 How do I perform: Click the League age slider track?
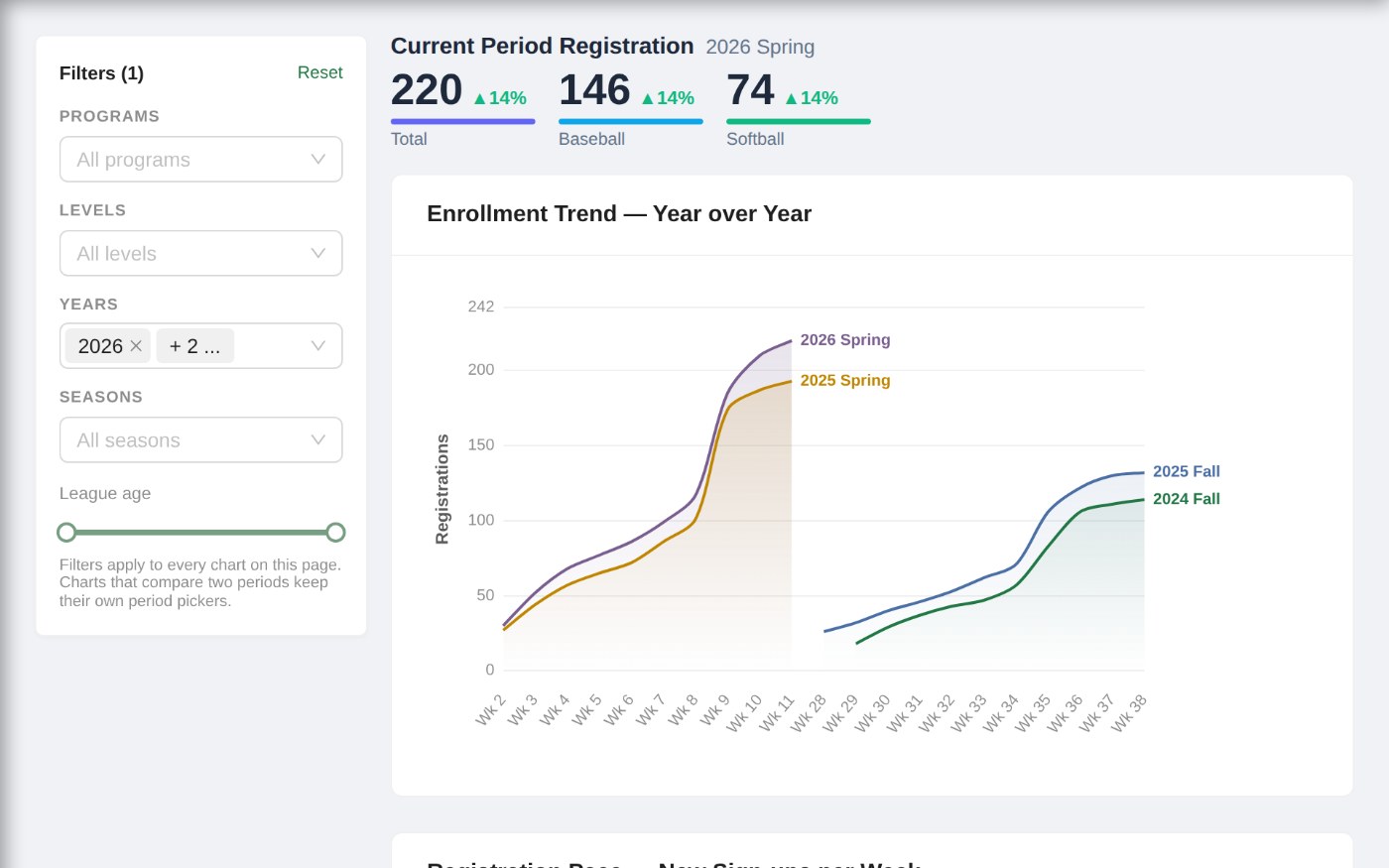coord(201,533)
